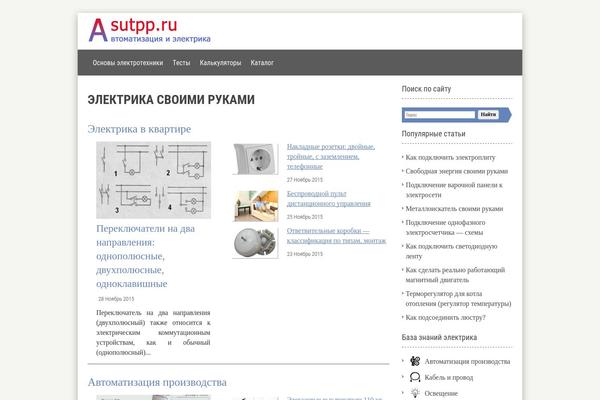Click the Поиск по сайту heading
600x400 pixels.
pos(426,89)
